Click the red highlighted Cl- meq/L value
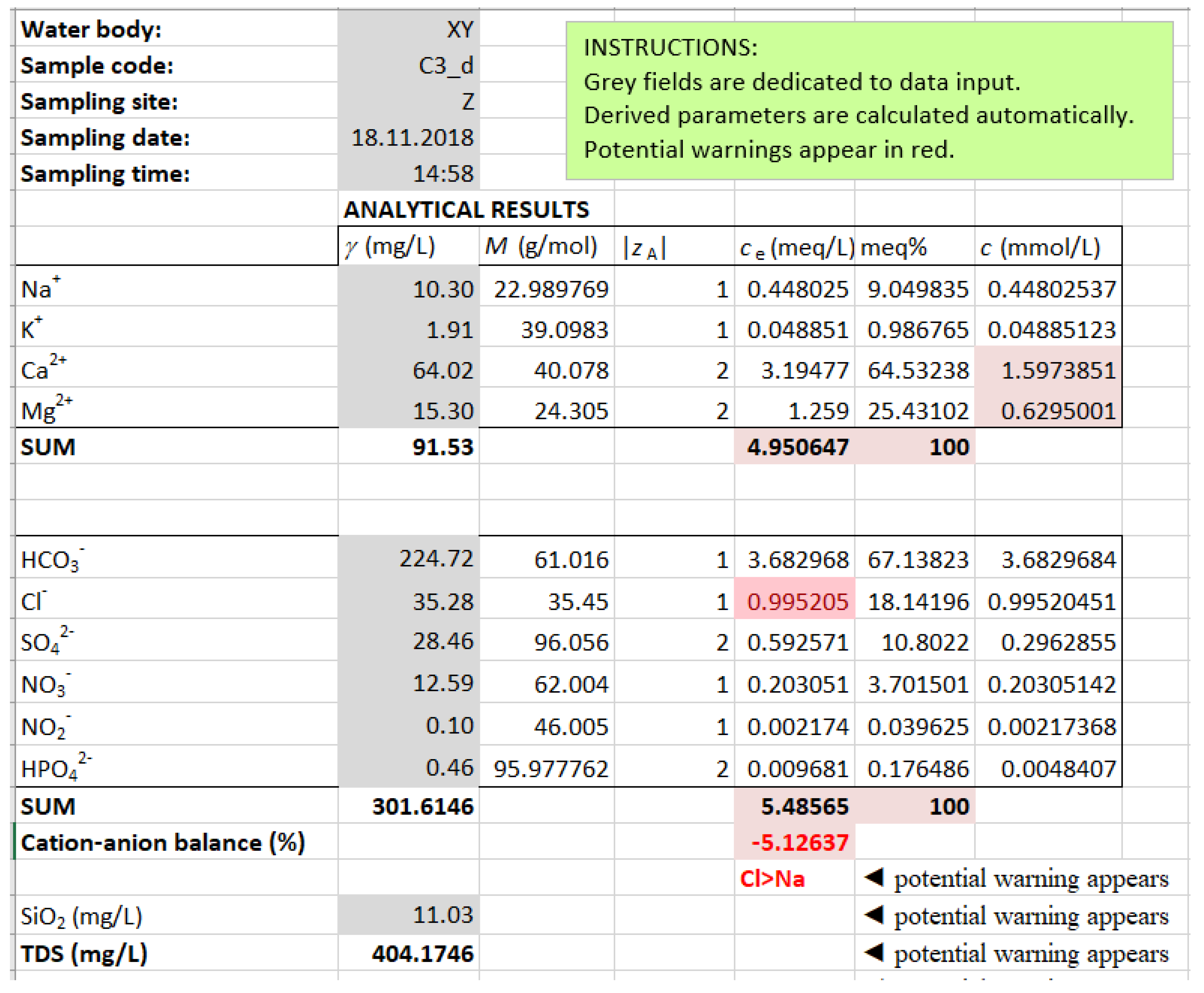Image resolution: width=1204 pixels, height=993 pixels. click(796, 601)
